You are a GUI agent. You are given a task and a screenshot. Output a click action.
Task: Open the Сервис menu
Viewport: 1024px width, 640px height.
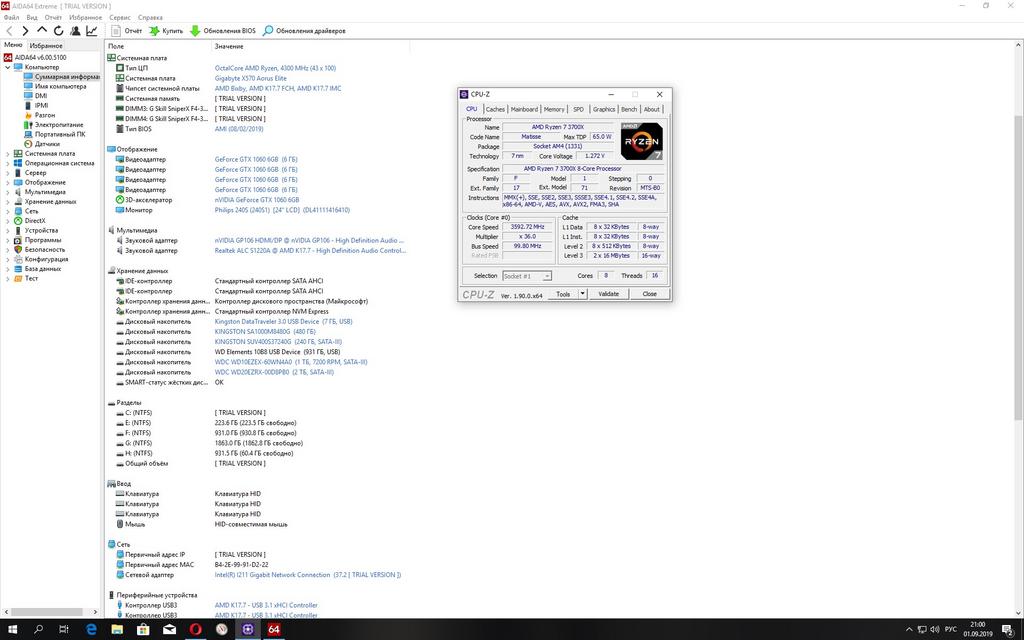tap(120, 18)
